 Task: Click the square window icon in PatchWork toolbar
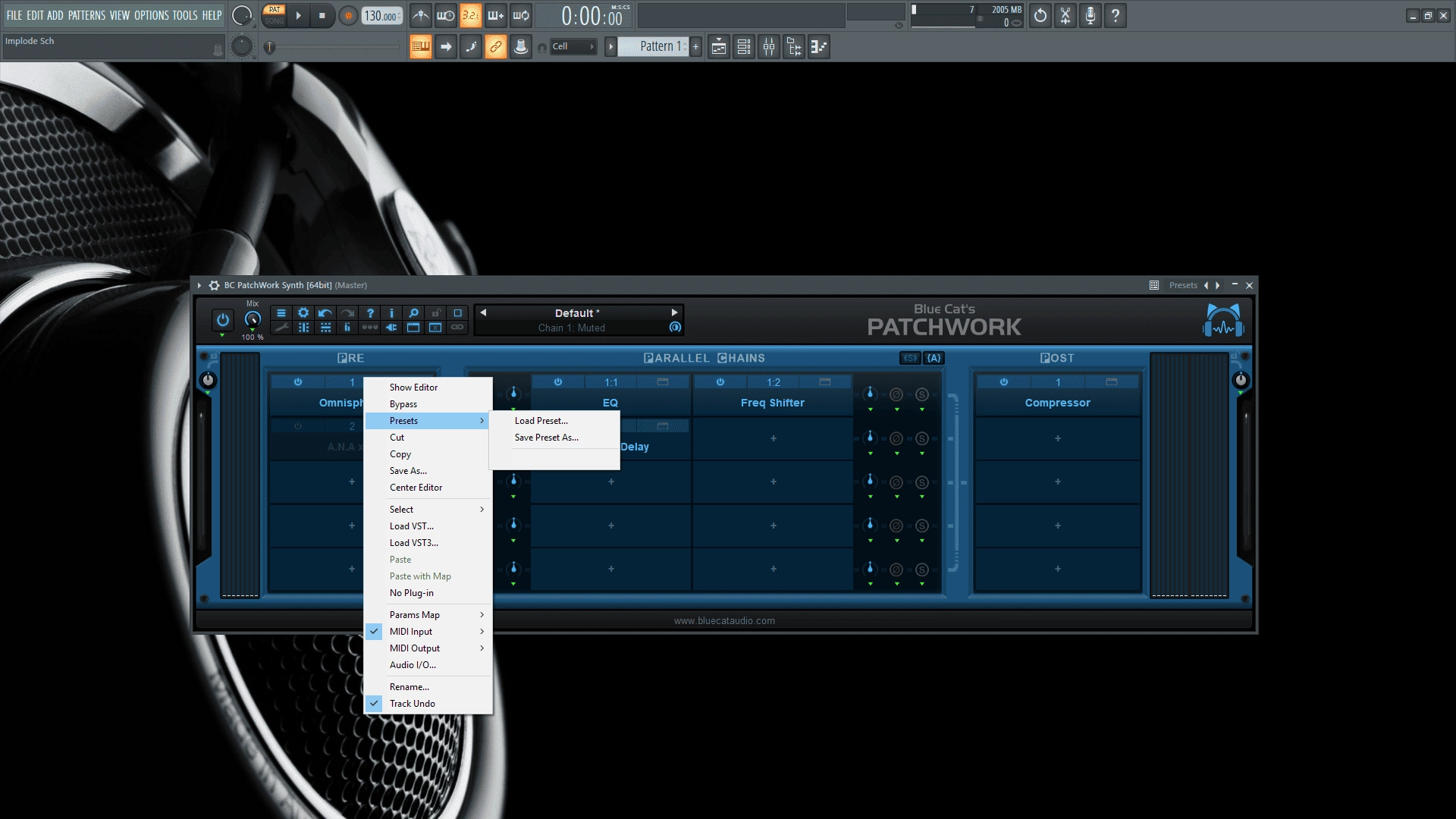[457, 313]
